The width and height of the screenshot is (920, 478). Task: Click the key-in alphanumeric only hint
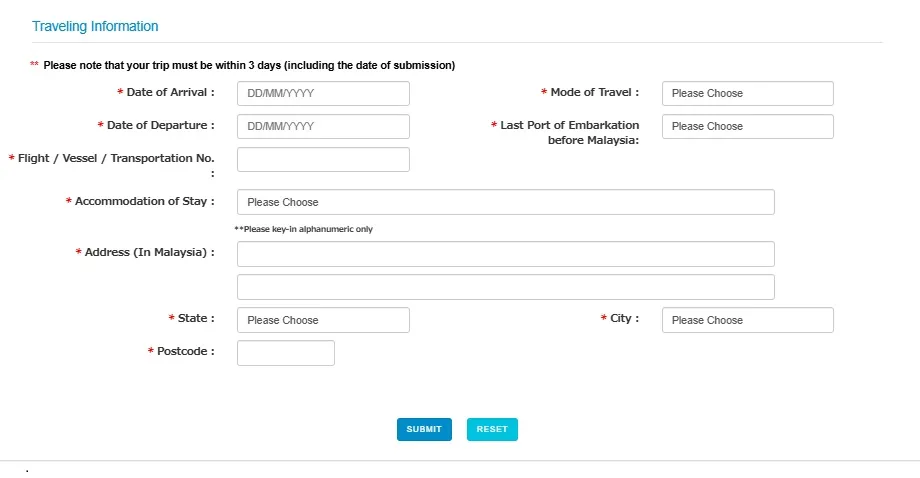pos(304,229)
